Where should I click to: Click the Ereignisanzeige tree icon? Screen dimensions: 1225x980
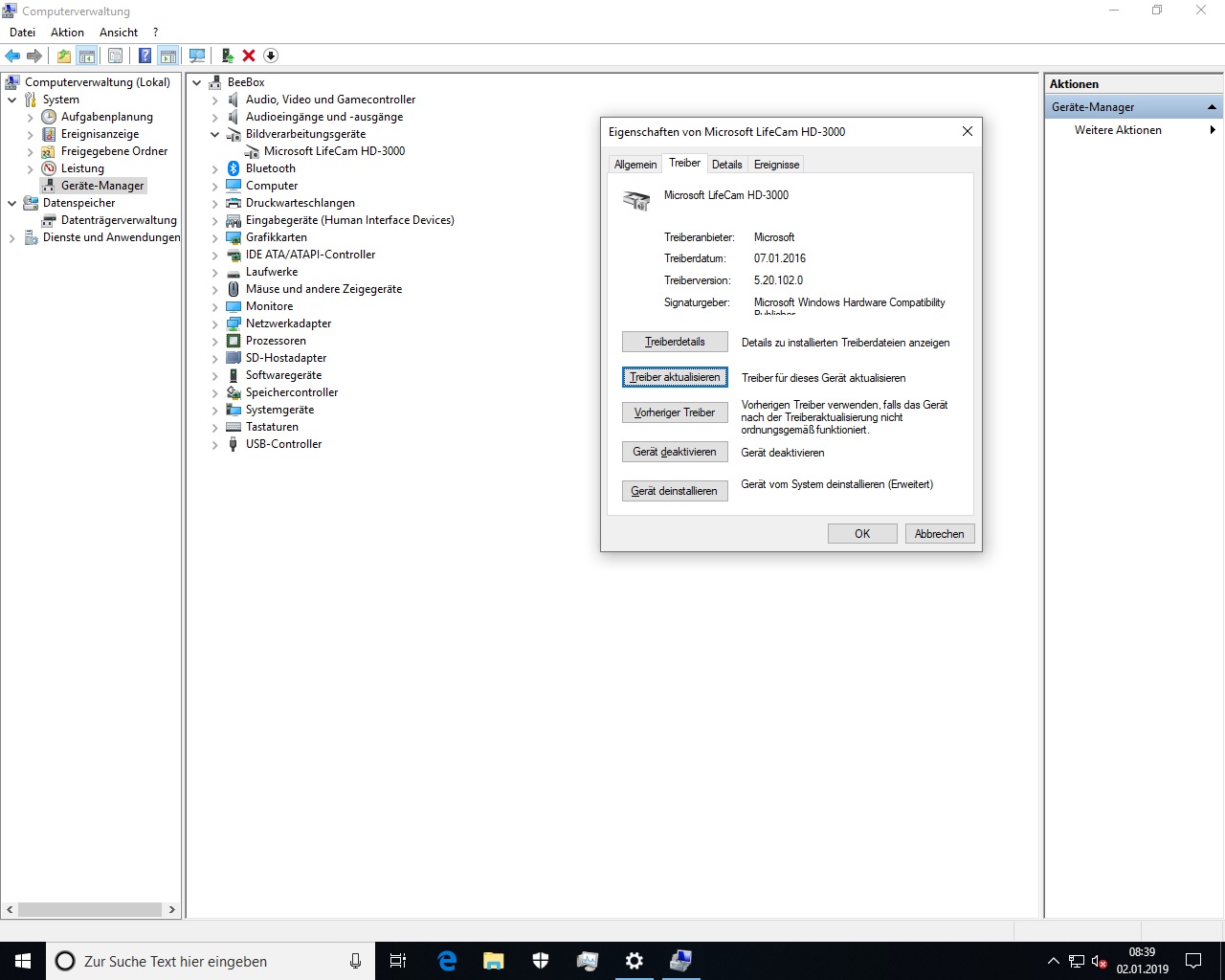tap(49, 134)
